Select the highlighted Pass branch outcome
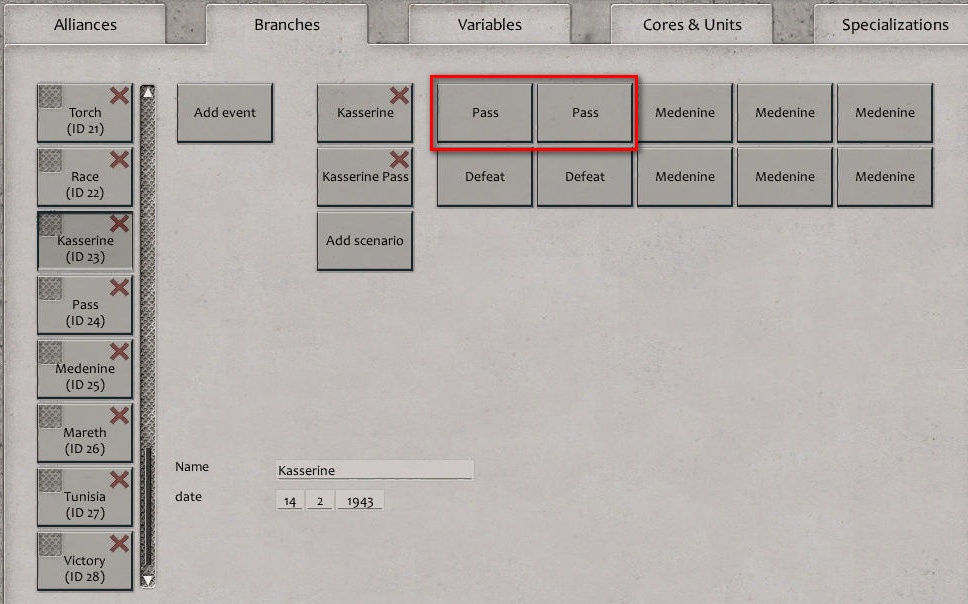Viewport: 968px width, 604px height. (x=484, y=112)
